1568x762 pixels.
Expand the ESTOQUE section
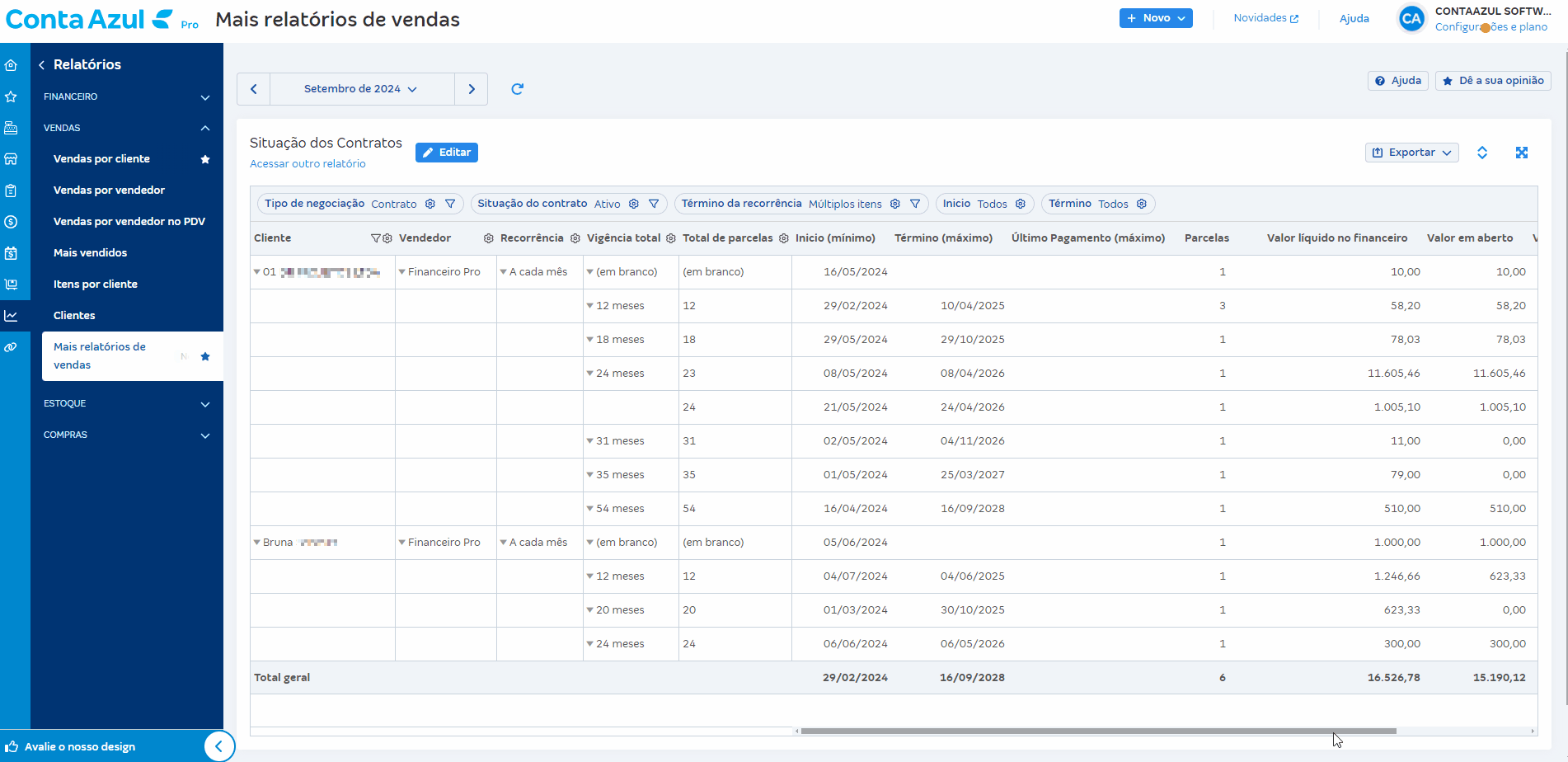(127, 404)
